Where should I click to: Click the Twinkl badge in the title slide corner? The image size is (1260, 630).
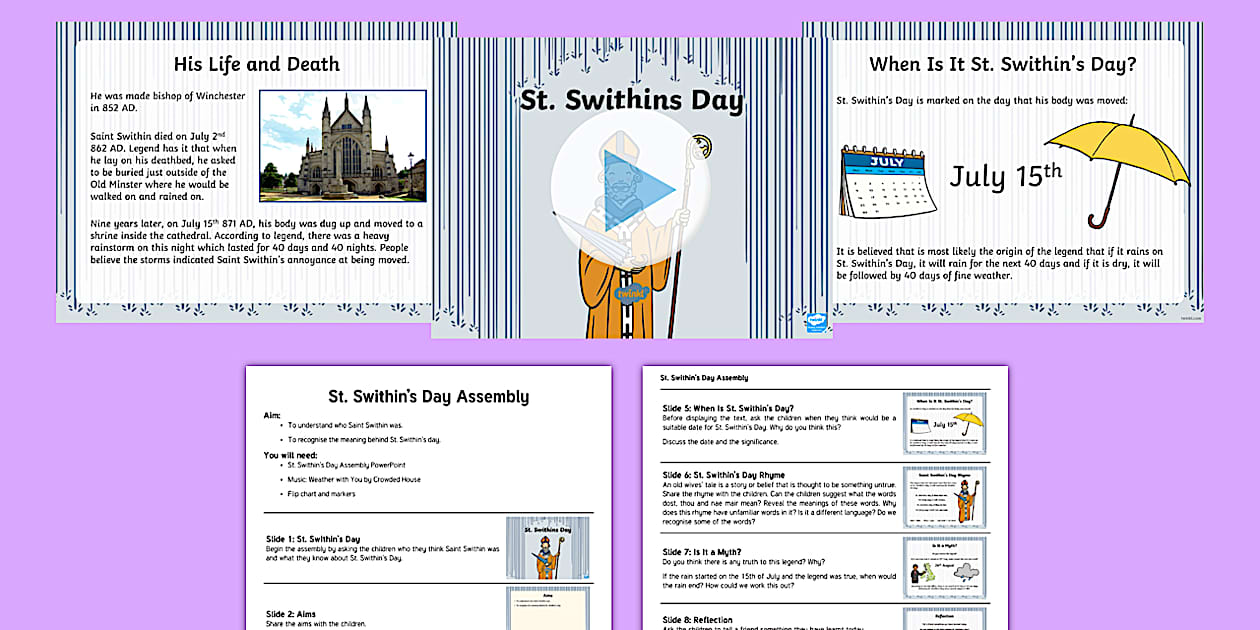(813, 321)
